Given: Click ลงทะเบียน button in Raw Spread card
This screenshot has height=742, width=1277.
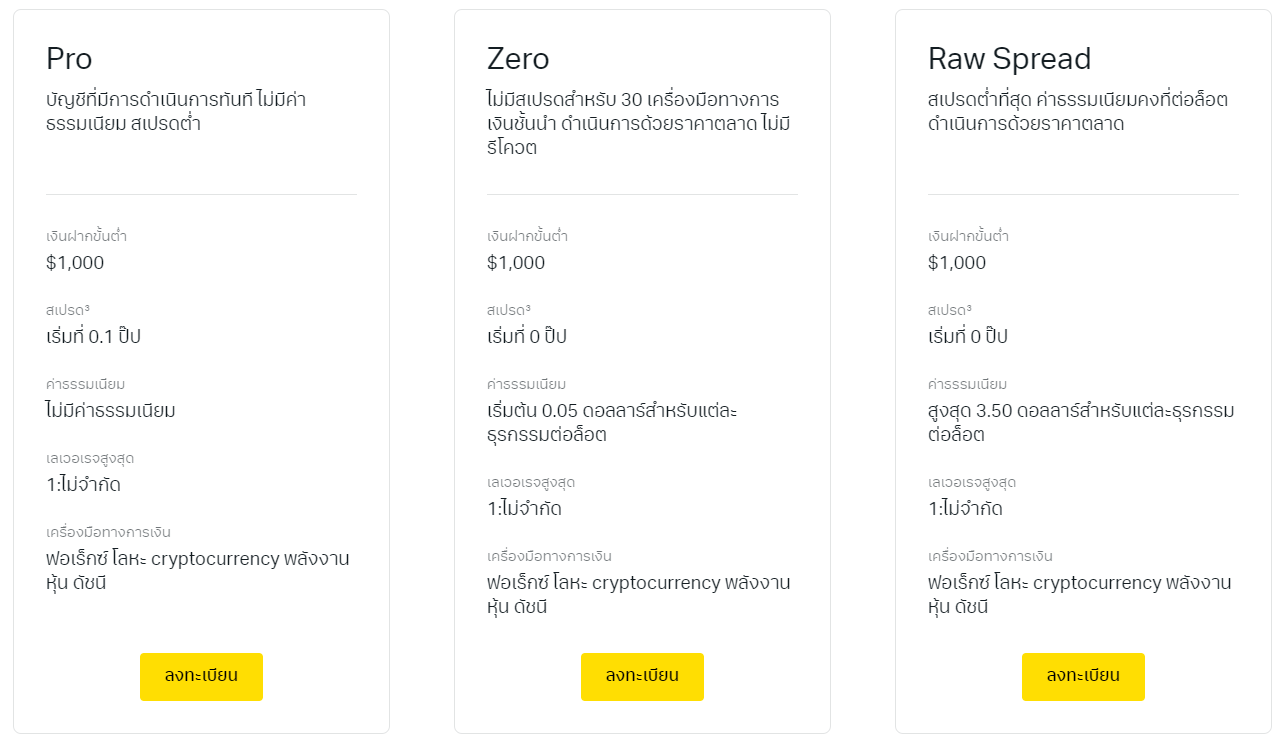Looking at the screenshot, I should (1083, 677).
